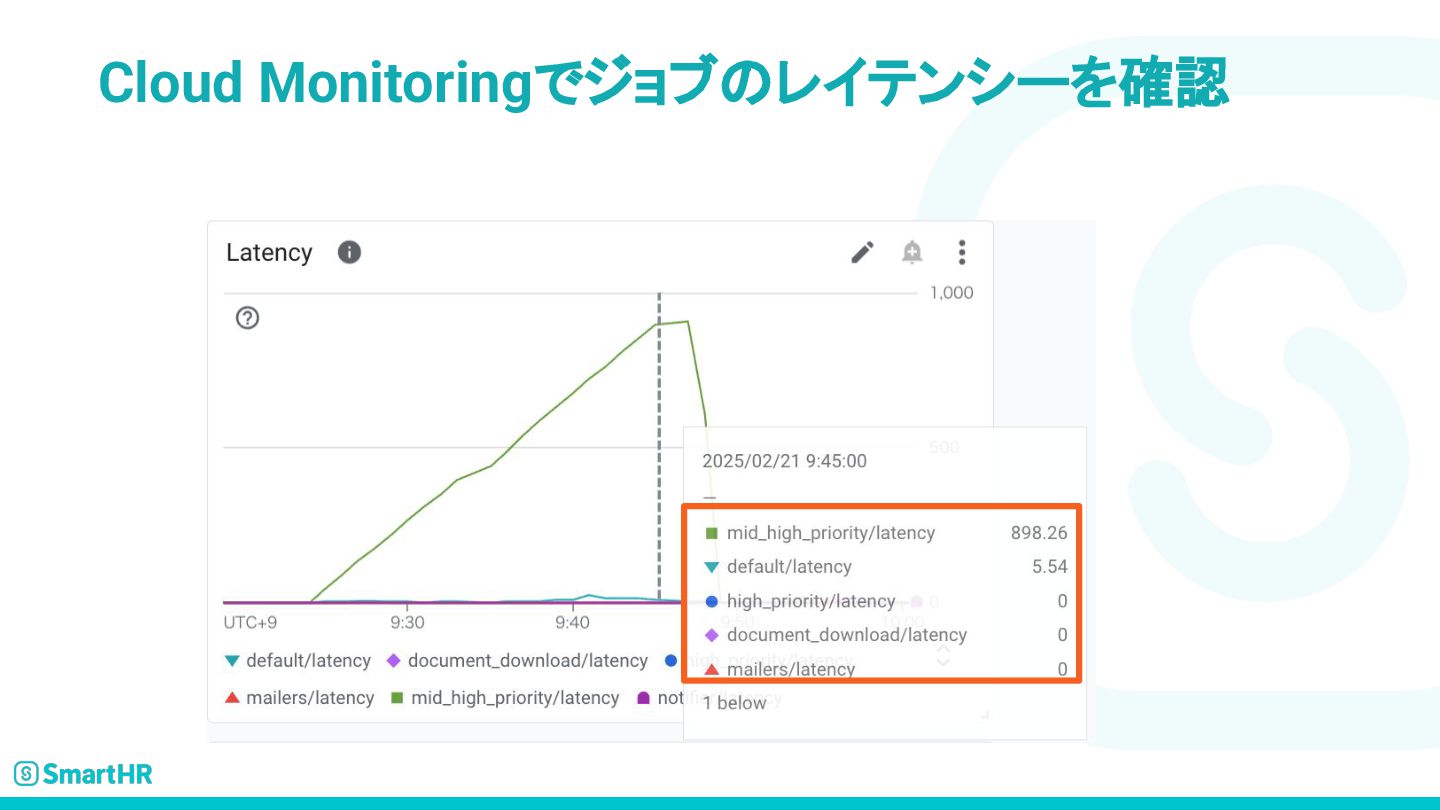Click the Latency info icon
Screen dimensions: 1440x810
point(349,252)
